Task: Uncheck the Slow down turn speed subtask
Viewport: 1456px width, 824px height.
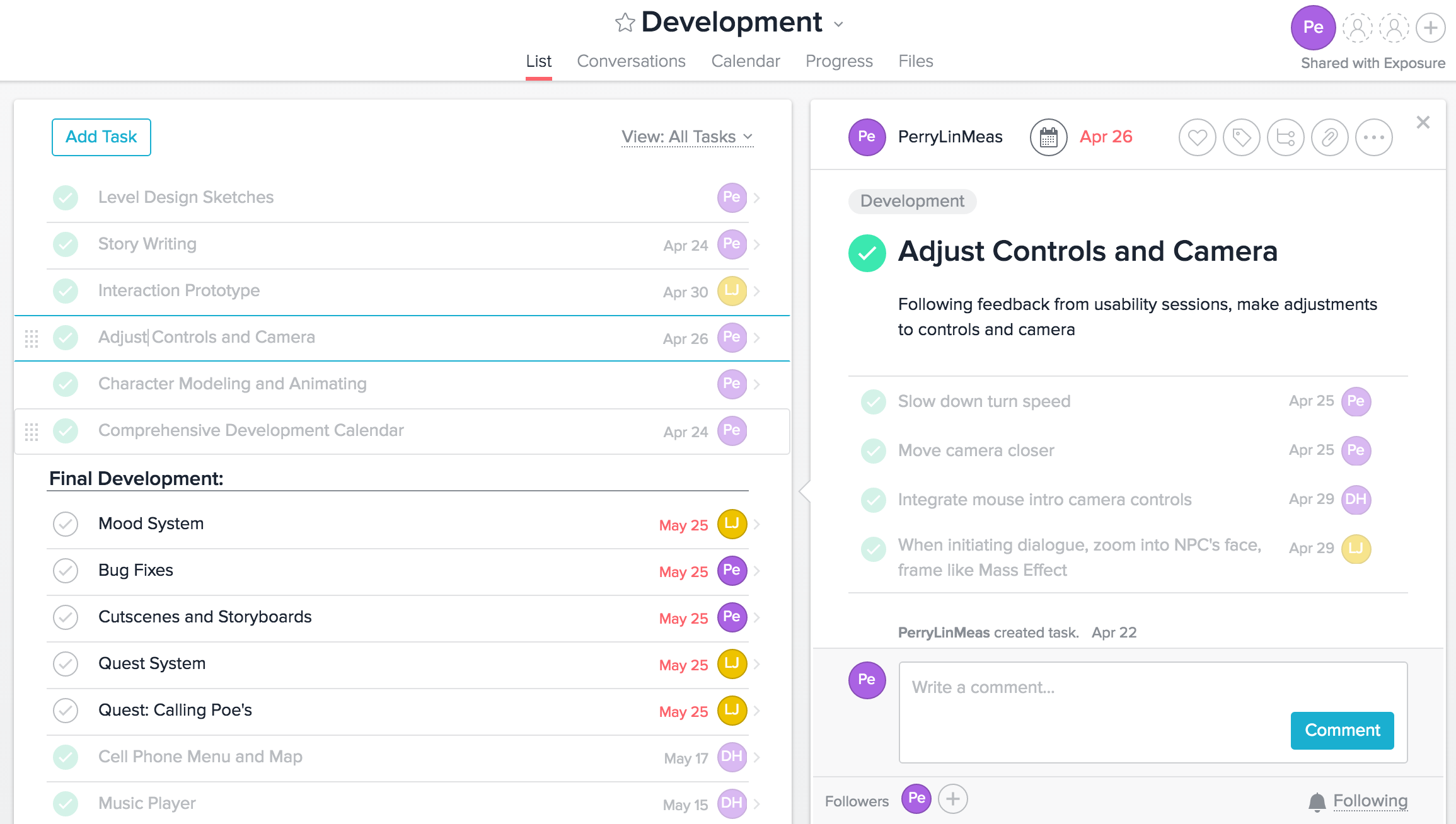Action: [x=874, y=402]
